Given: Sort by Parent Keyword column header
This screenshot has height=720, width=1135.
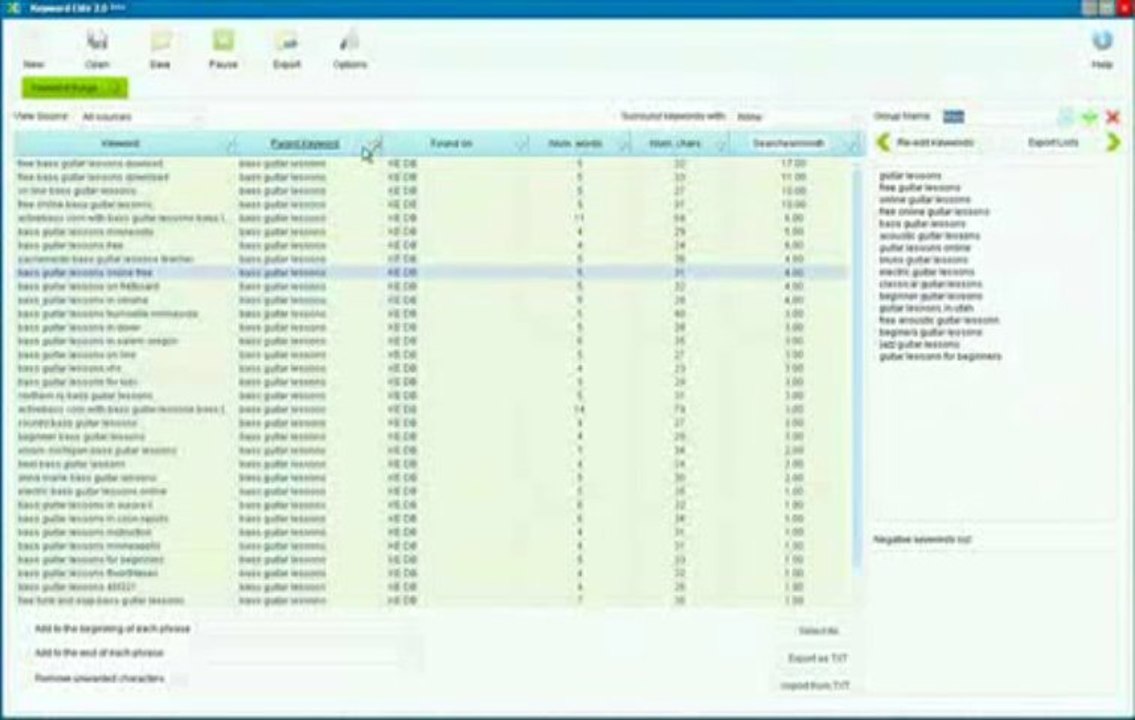Looking at the screenshot, I should (304, 143).
